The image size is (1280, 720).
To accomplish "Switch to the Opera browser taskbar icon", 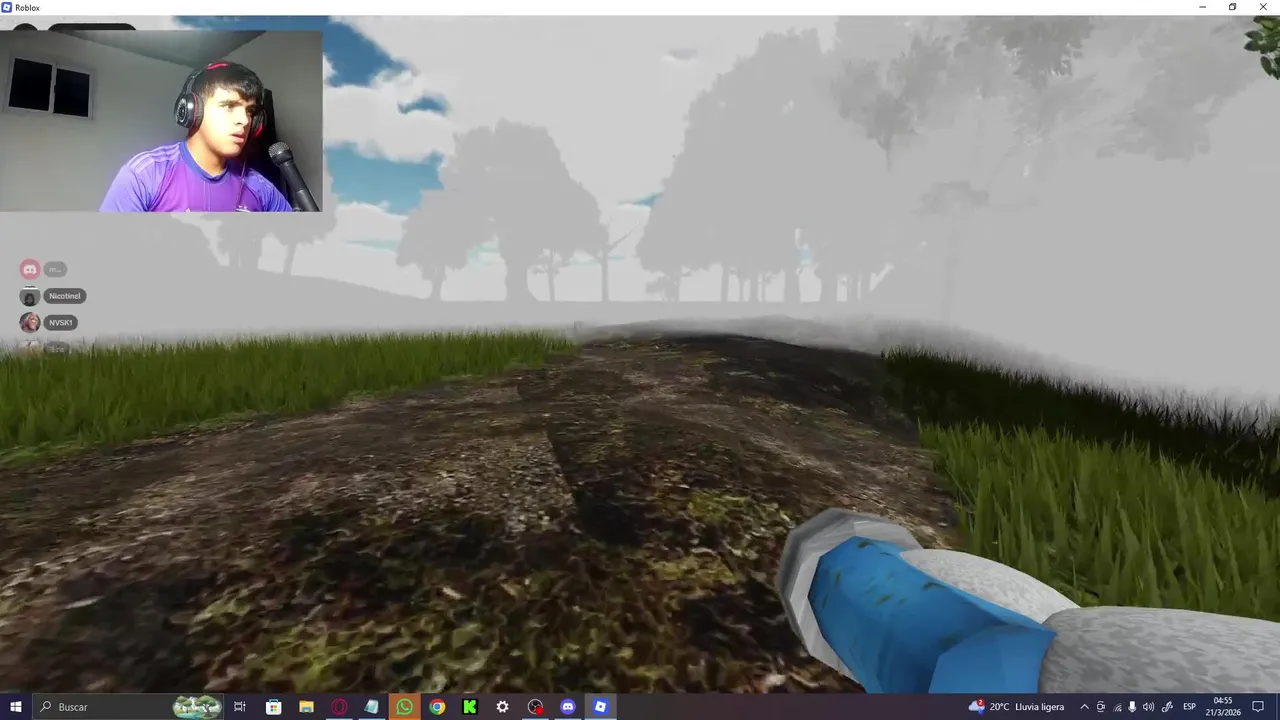I will (x=339, y=707).
